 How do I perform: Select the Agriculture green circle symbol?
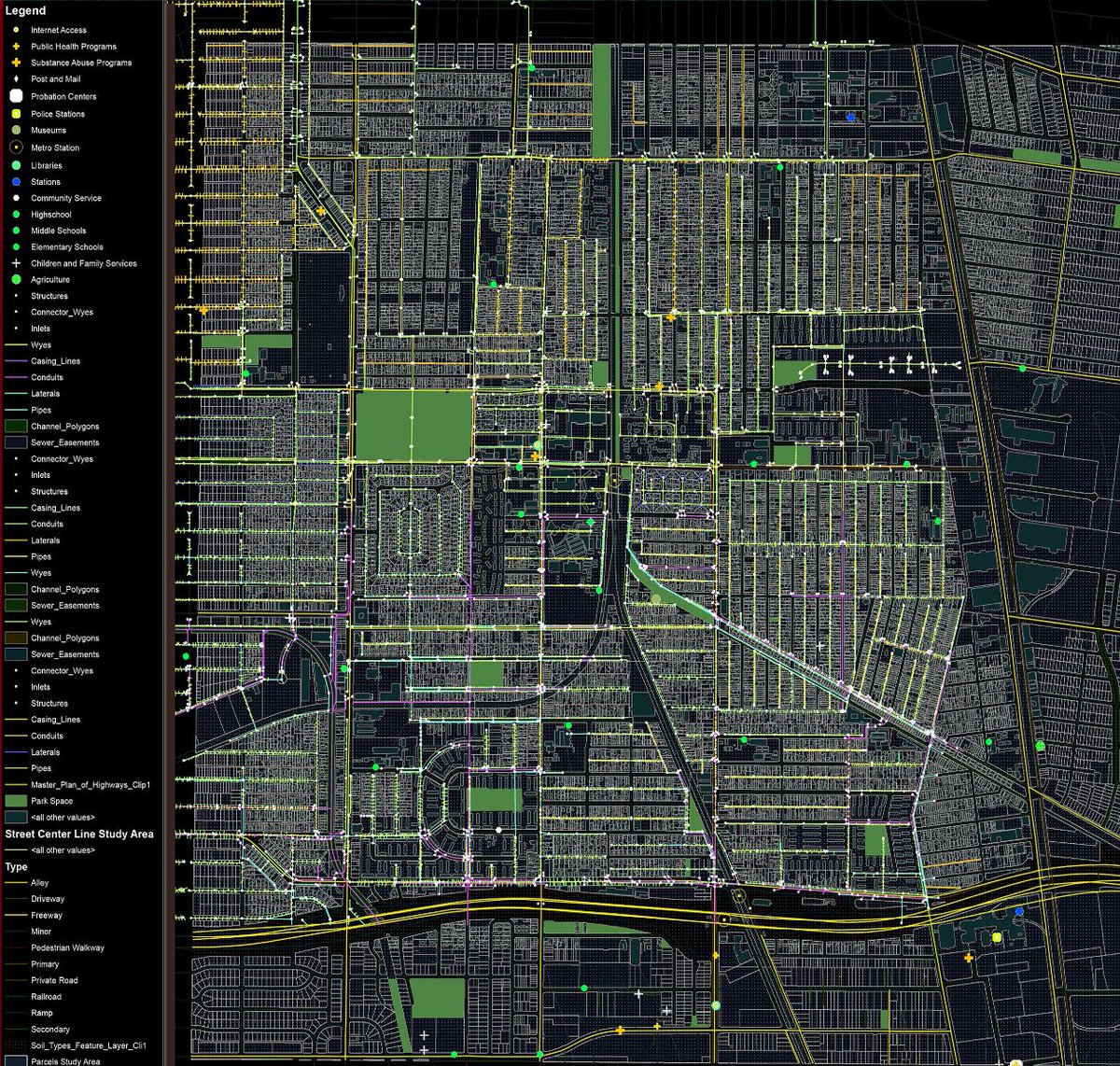coord(16,280)
